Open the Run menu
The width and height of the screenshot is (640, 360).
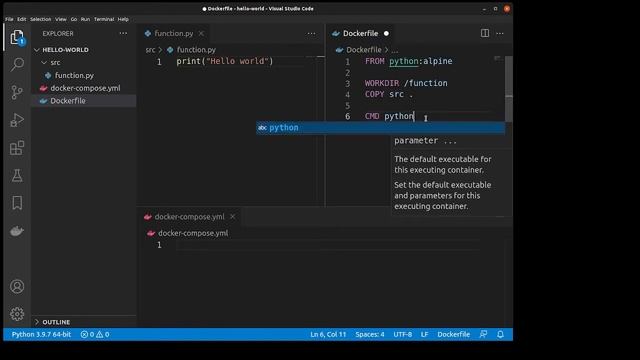(85, 19)
